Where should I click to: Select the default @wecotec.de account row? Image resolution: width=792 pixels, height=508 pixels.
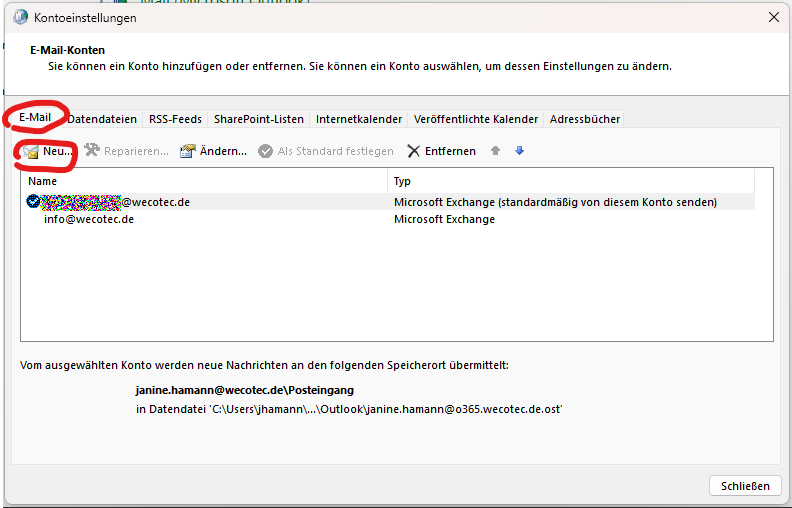pyautogui.click(x=388, y=202)
